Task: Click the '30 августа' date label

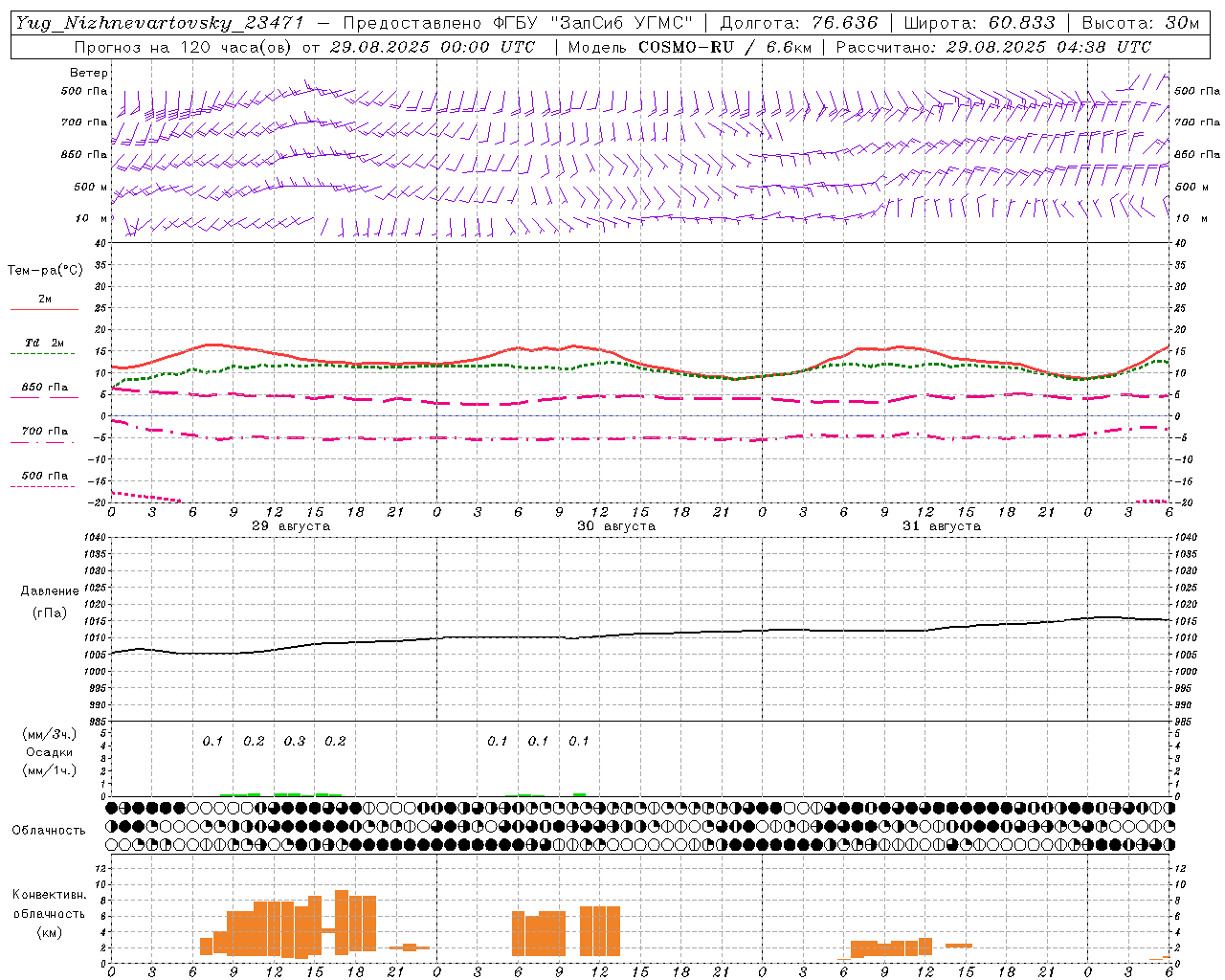Action: pyautogui.click(x=616, y=526)
